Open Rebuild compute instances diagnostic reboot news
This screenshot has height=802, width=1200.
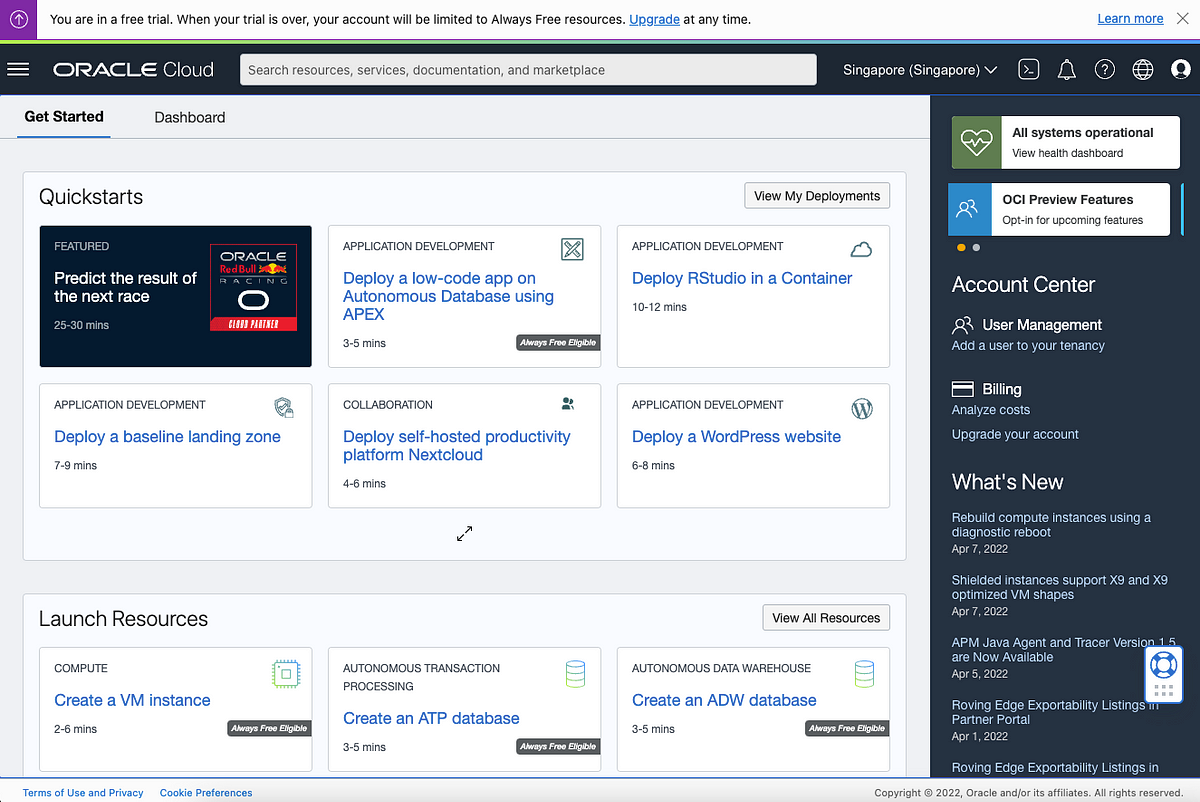[x=1051, y=525]
